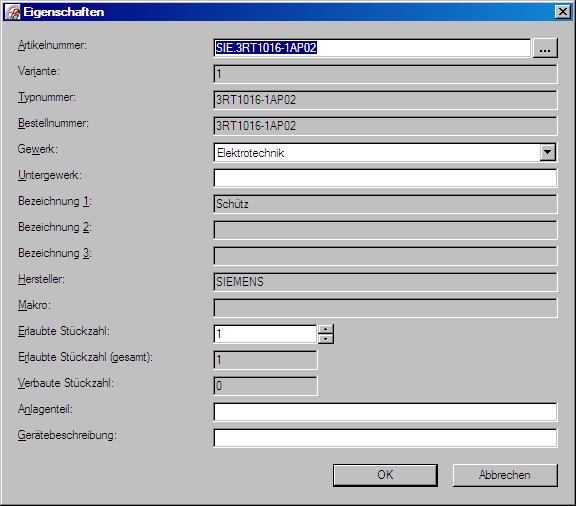
Task: Select the Artikelnummer input field
Action: (x=372, y=48)
